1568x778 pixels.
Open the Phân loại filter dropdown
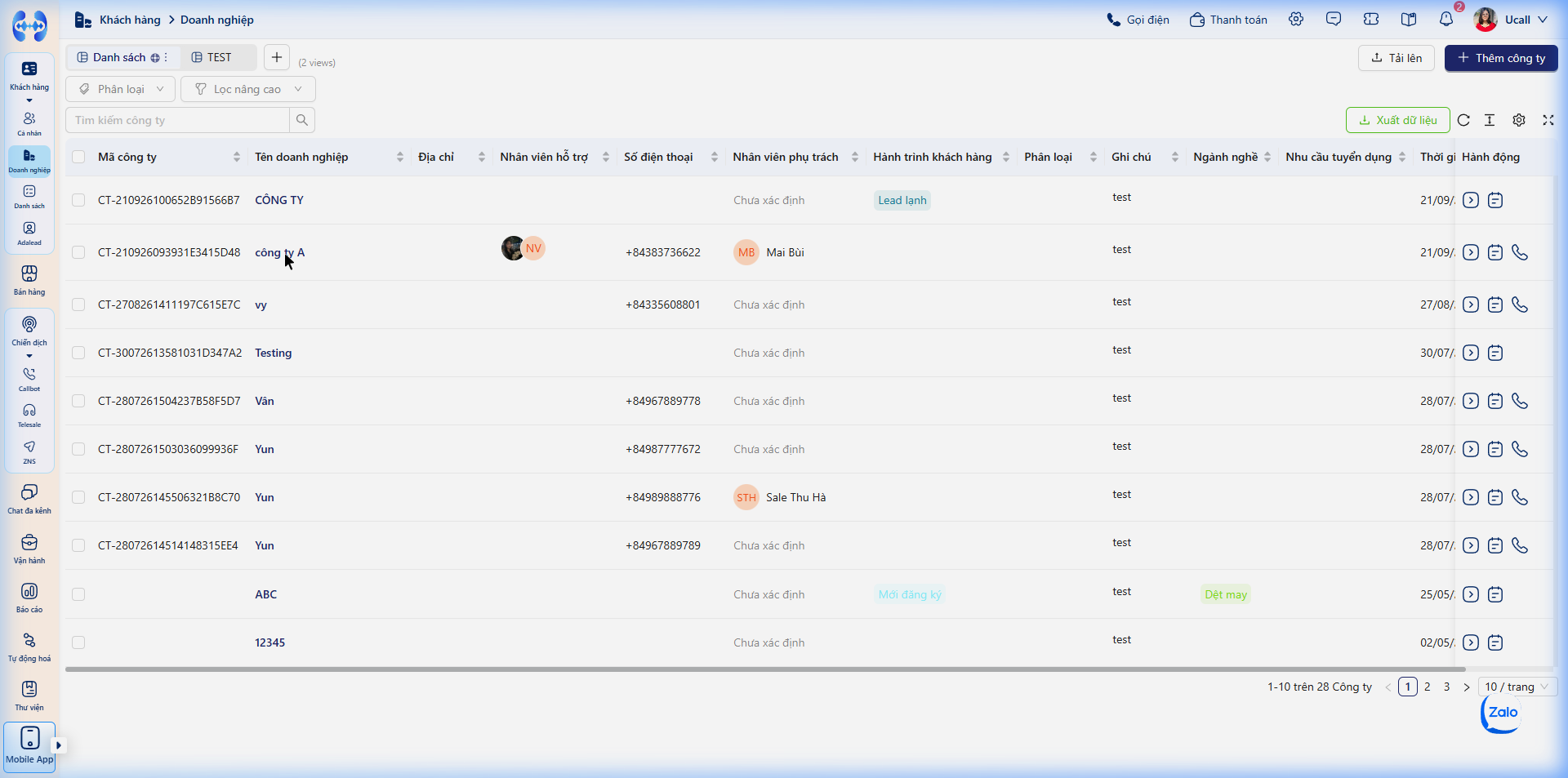point(121,89)
